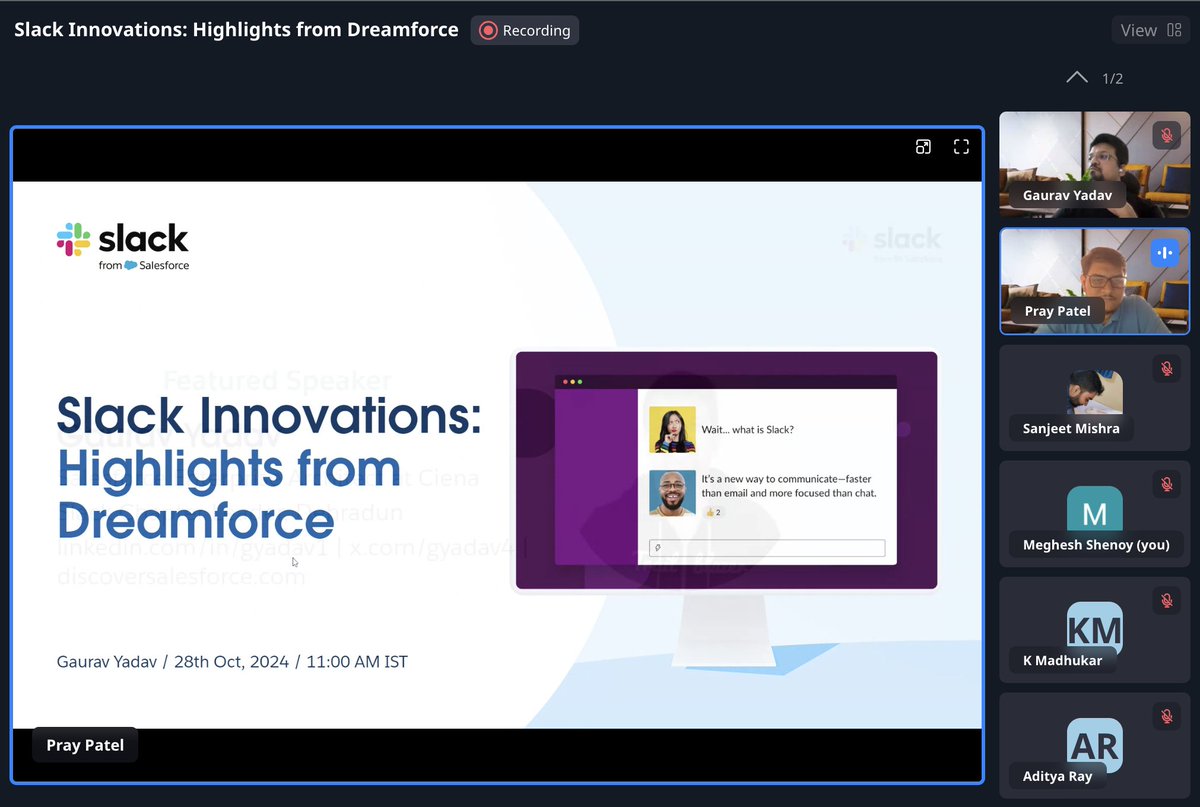1200x807 pixels.
Task: Click presenter label Pray Patel on shared screen
Action: pos(85,745)
